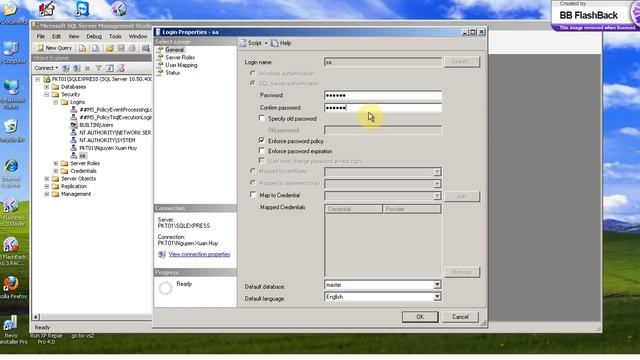Open the File menu in Management Studio
Viewport: 640px width, 360px height.
click(x=40, y=36)
